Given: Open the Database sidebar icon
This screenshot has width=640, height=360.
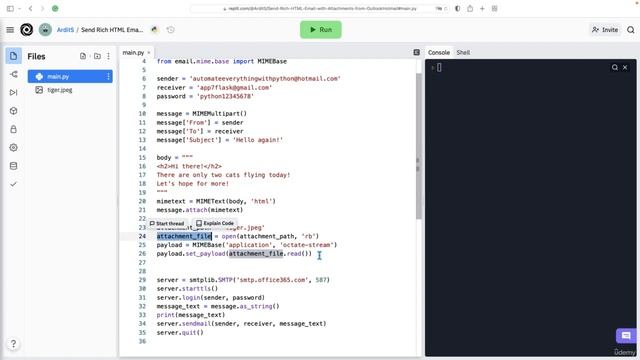Looking at the screenshot, I should click(13, 166).
